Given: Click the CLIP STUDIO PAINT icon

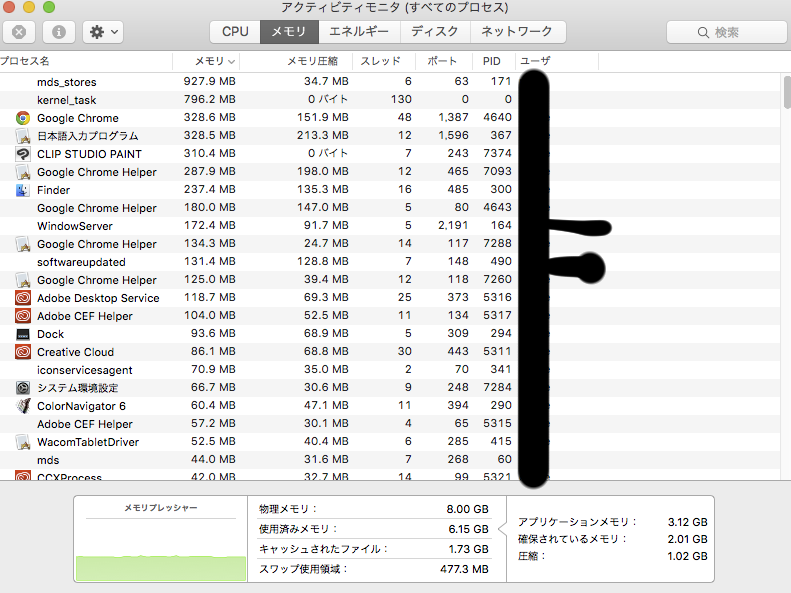Looking at the screenshot, I should tap(23, 154).
